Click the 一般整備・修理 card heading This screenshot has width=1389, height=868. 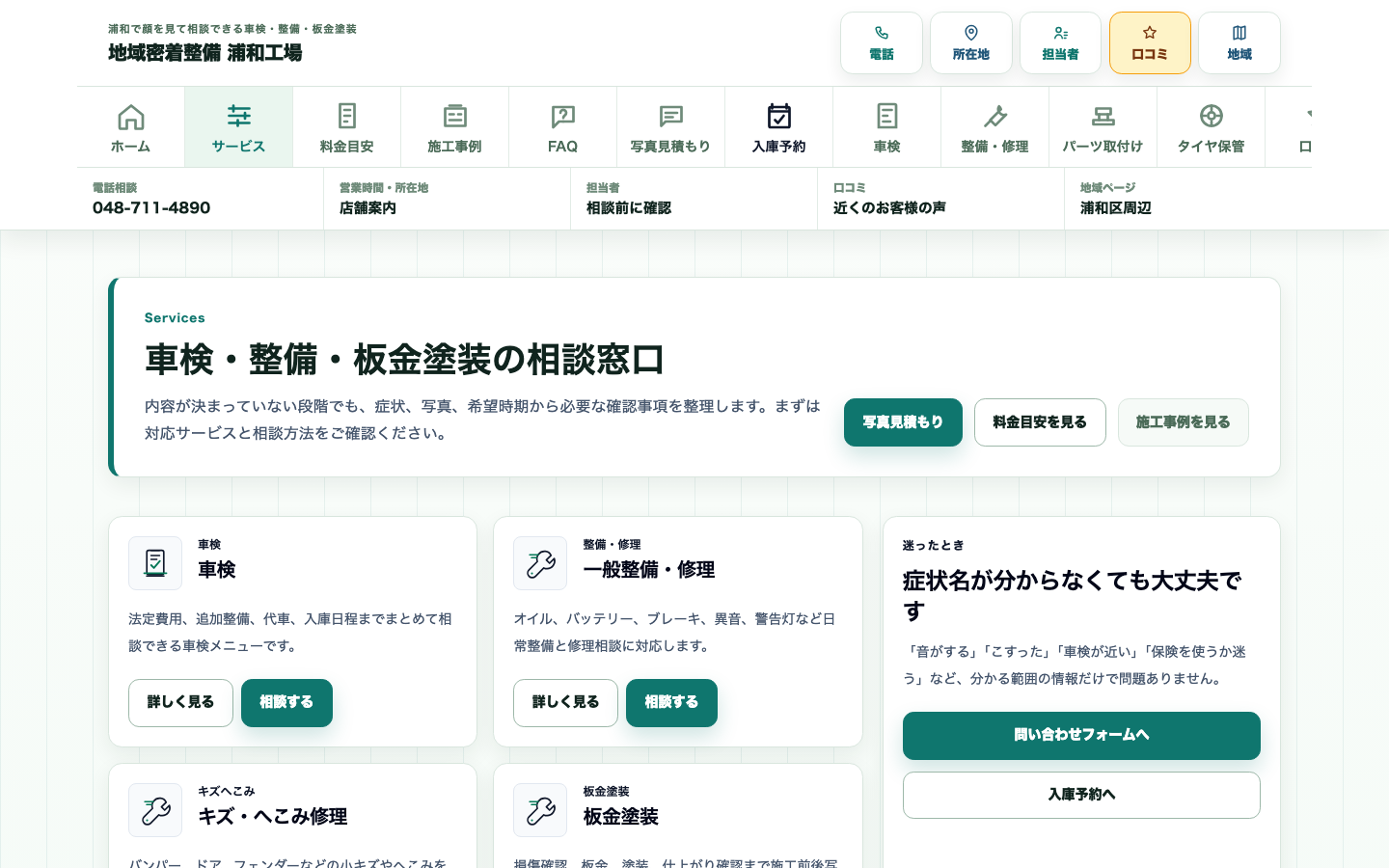[649, 570]
